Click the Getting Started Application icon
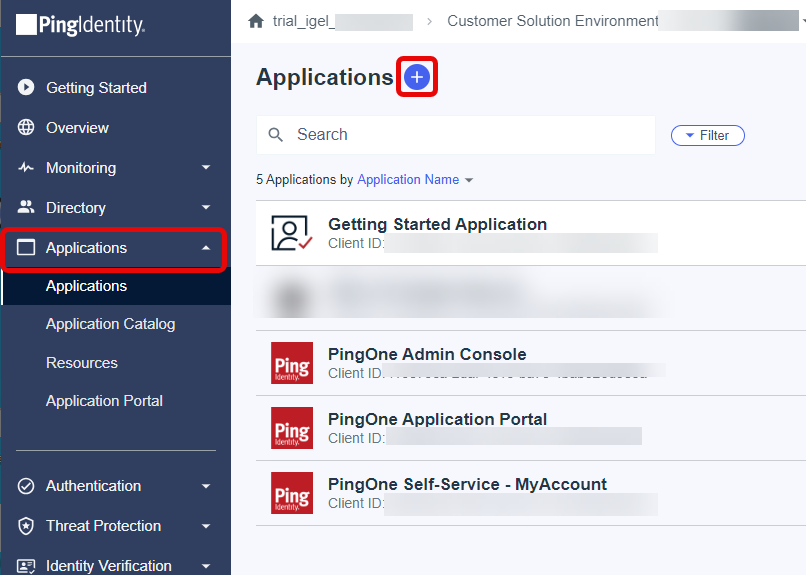The height and width of the screenshot is (575, 806). 292,233
